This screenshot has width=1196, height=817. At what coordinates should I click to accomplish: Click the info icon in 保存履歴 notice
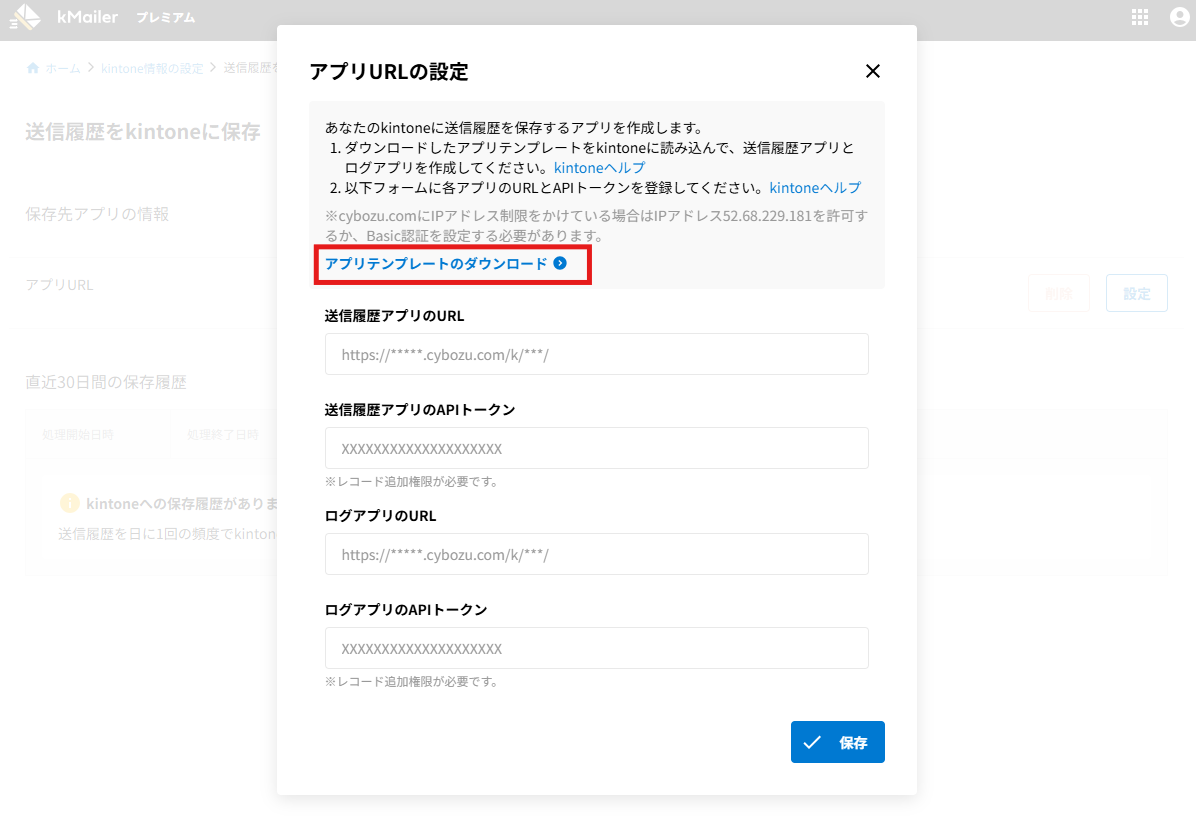point(69,503)
